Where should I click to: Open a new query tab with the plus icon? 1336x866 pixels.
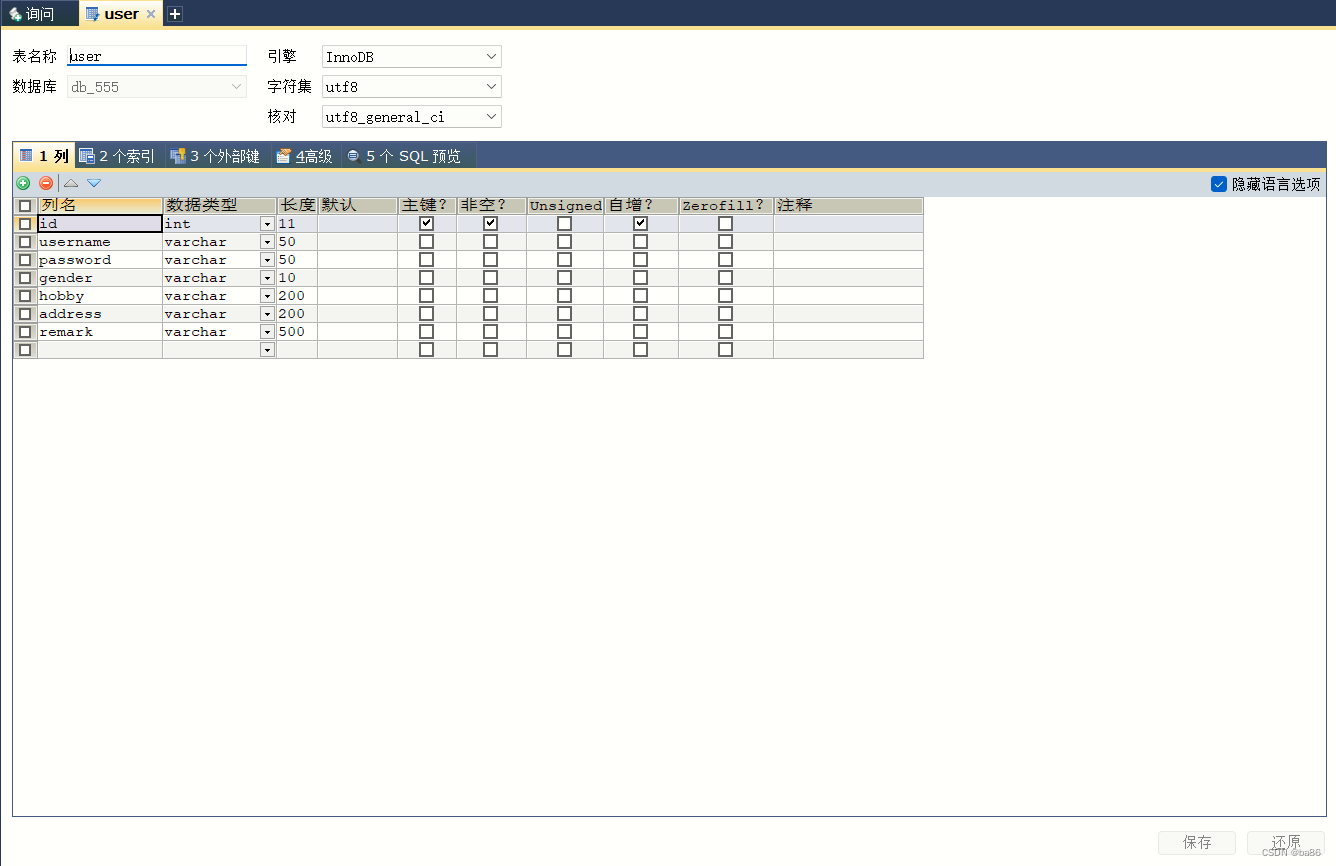[x=173, y=13]
